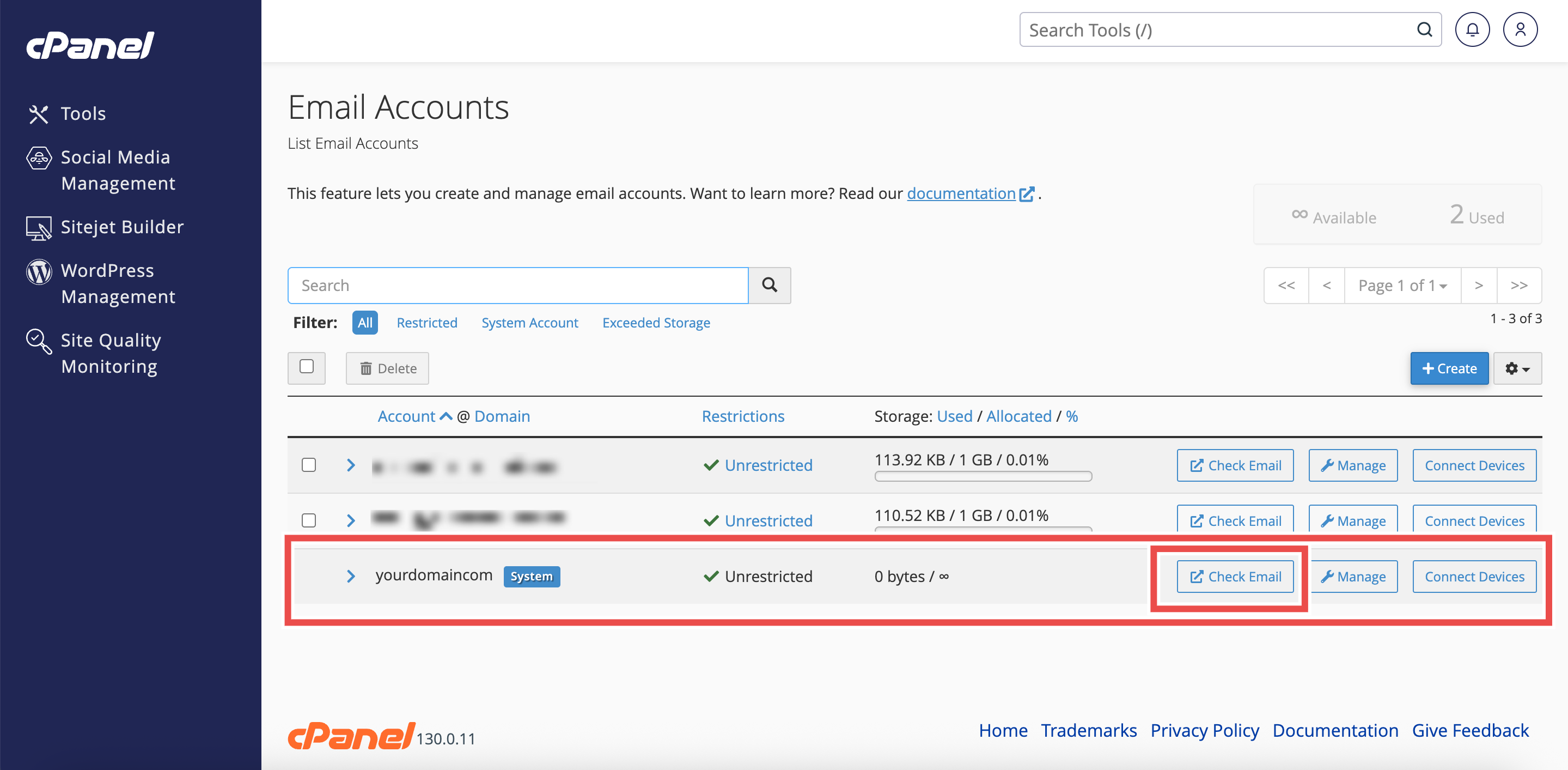
Task: Click the email accounts Search field
Action: [x=517, y=285]
